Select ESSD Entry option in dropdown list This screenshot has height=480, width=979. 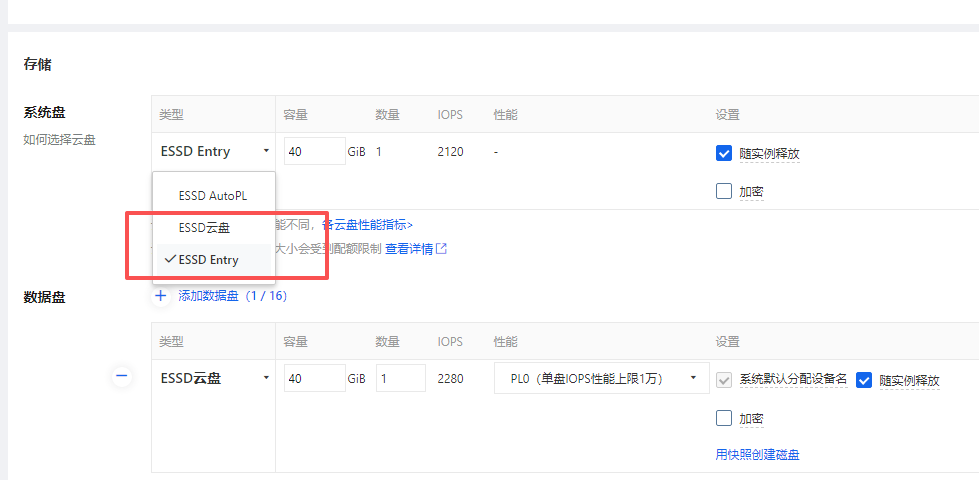pos(208,260)
